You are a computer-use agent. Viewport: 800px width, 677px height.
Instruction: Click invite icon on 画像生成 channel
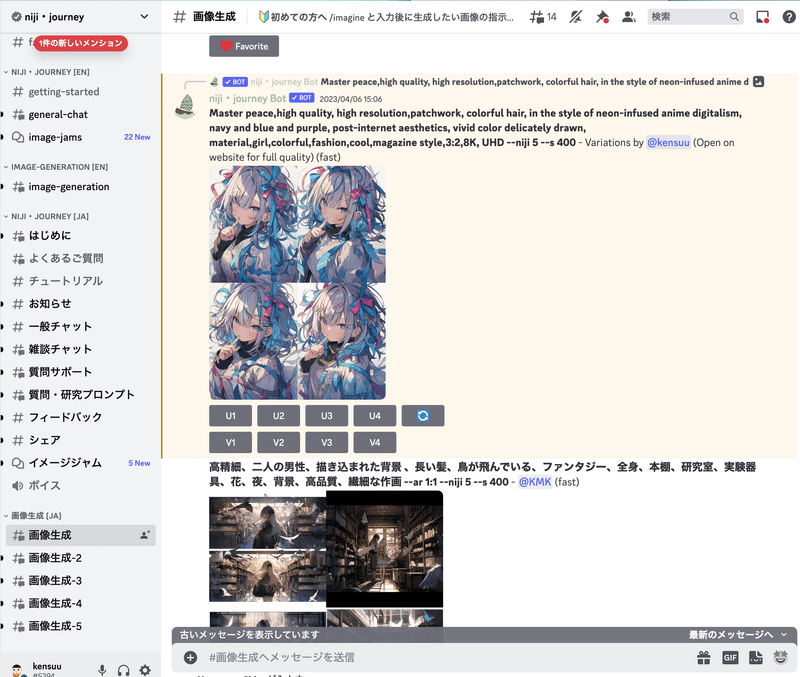click(145, 535)
